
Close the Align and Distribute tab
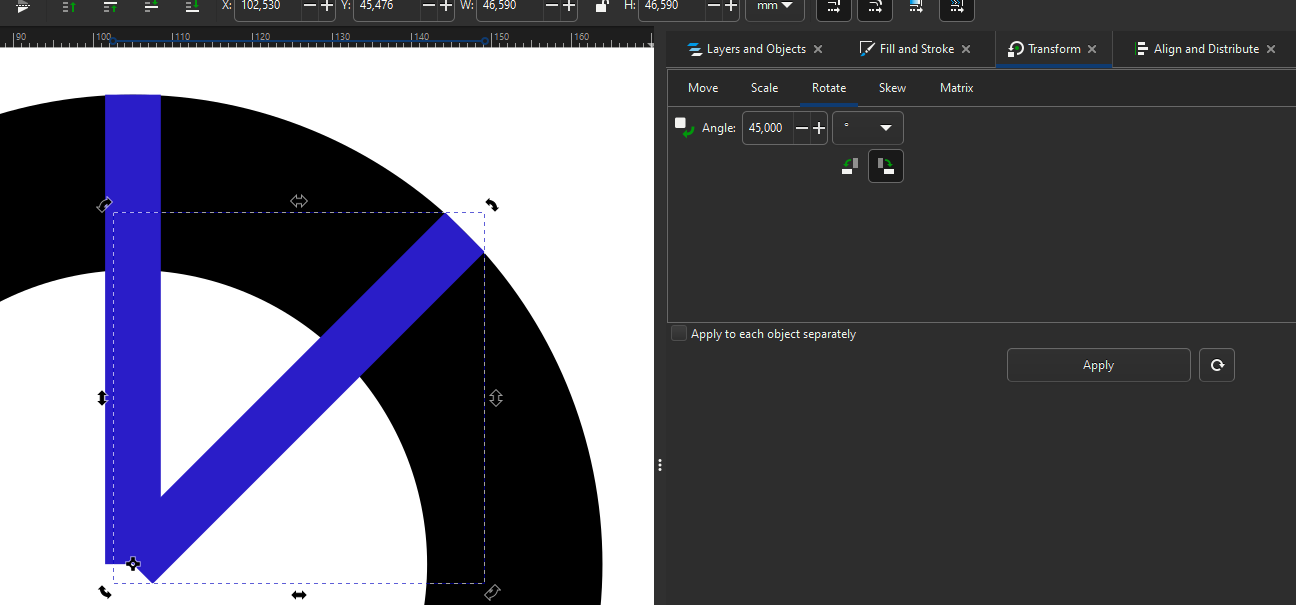pyautogui.click(x=1271, y=49)
